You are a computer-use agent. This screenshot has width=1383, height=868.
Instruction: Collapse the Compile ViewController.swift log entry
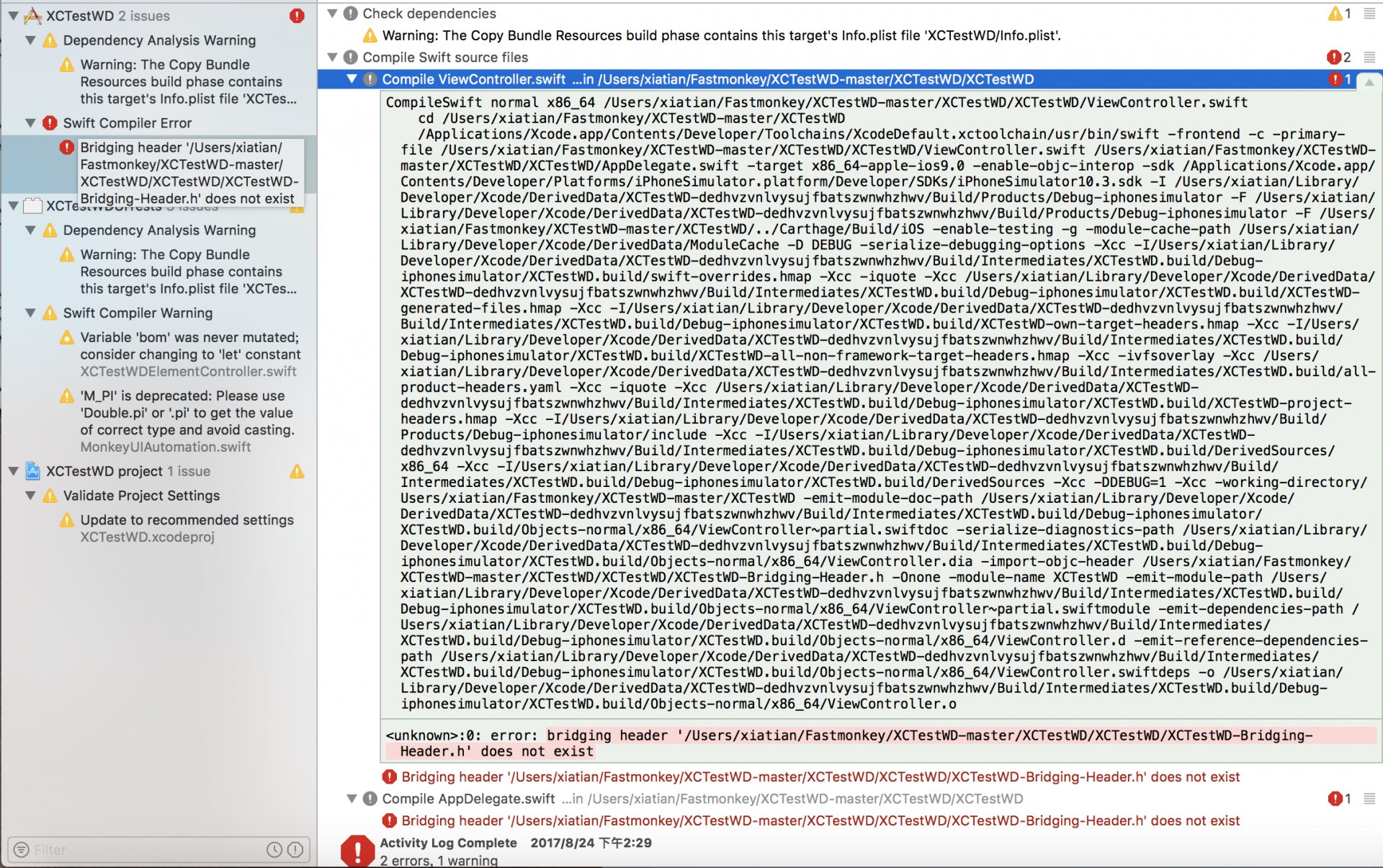click(352, 79)
